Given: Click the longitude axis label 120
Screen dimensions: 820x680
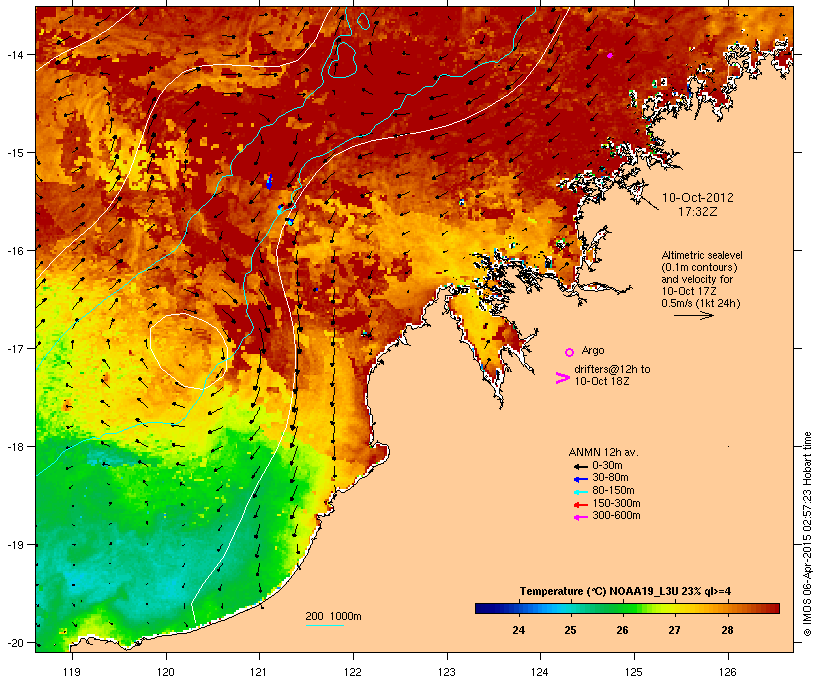Looking at the screenshot, I should click(166, 672).
